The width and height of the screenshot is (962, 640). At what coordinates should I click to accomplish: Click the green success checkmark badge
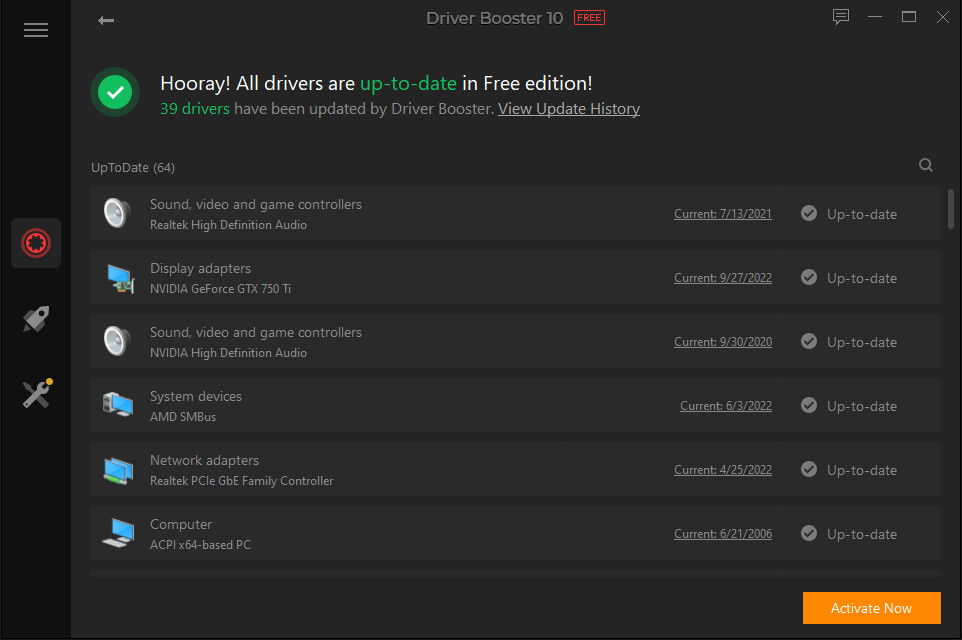(114, 91)
